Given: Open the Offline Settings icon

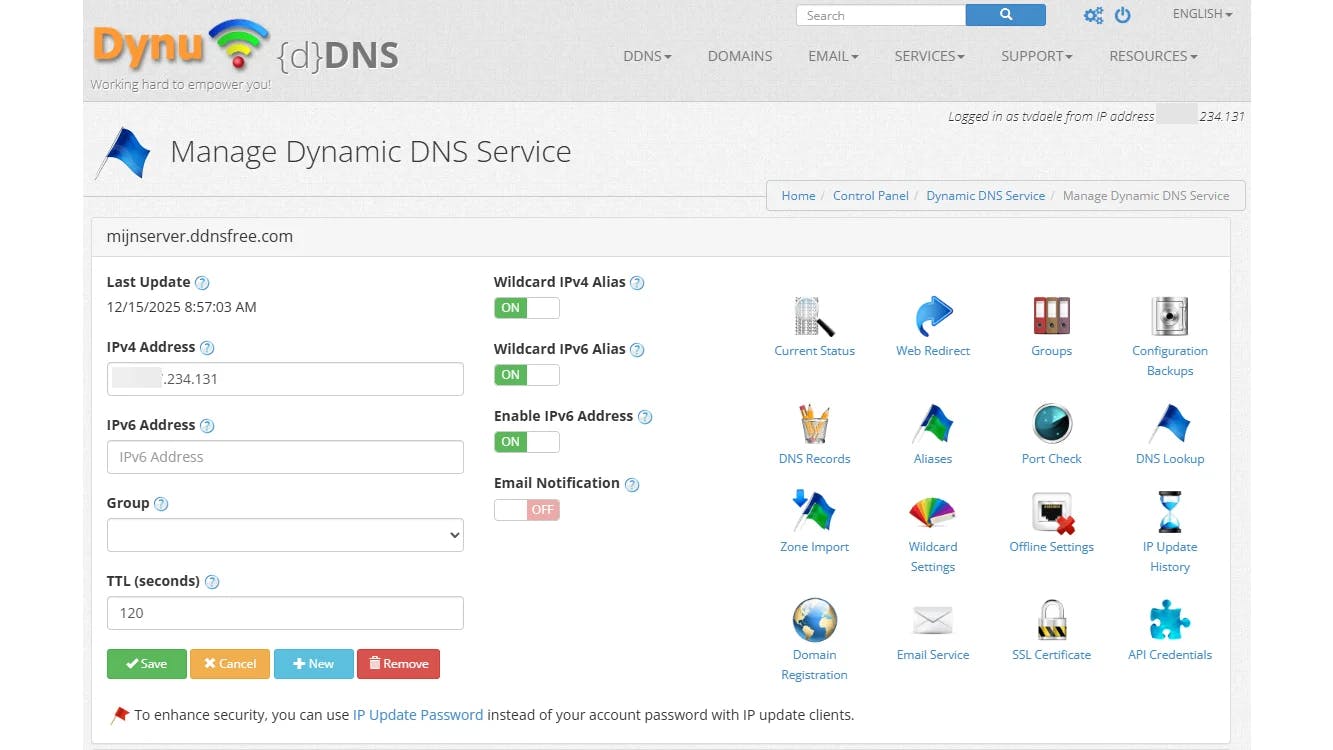Looking at the screenshot, I should pos(1052,512).
